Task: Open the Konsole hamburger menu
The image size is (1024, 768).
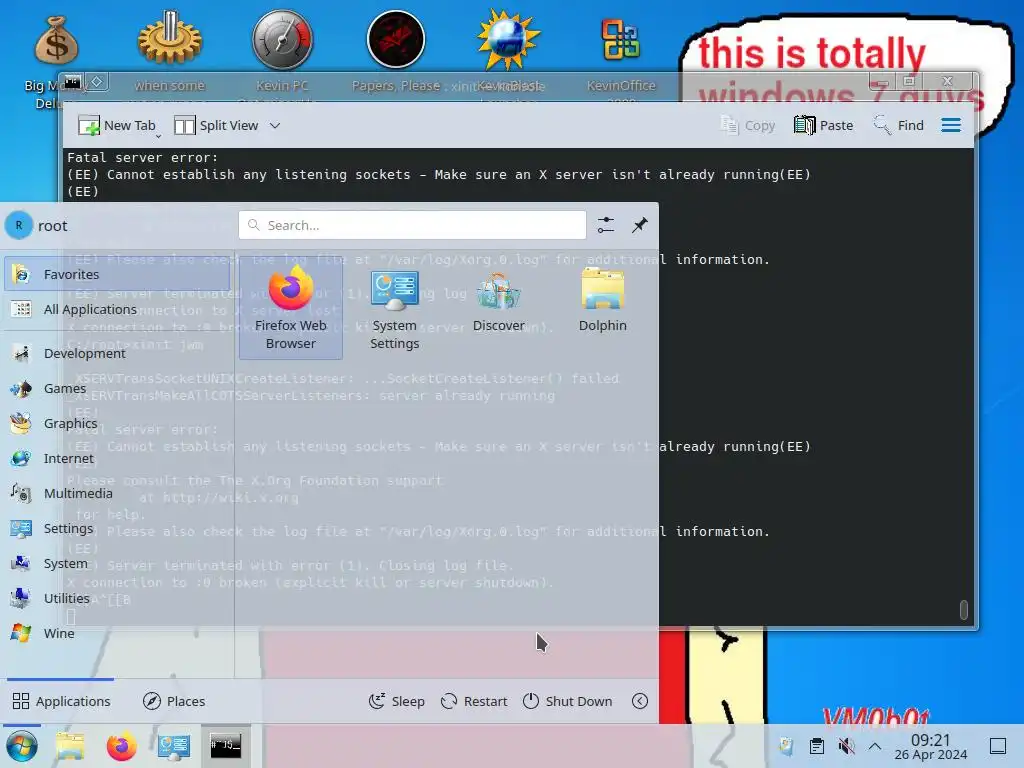Action: click(951, 125)
